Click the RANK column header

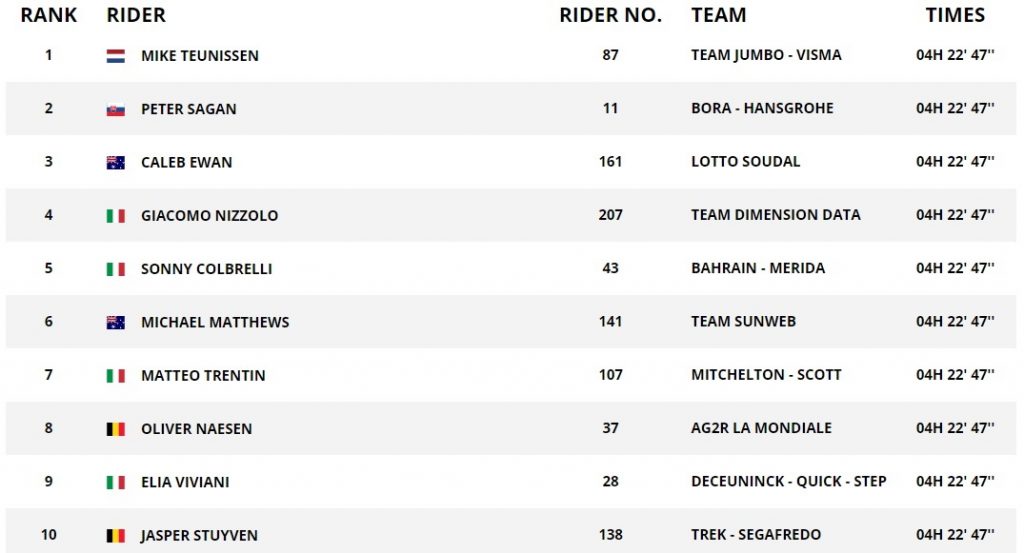click(x=48, y=15)
